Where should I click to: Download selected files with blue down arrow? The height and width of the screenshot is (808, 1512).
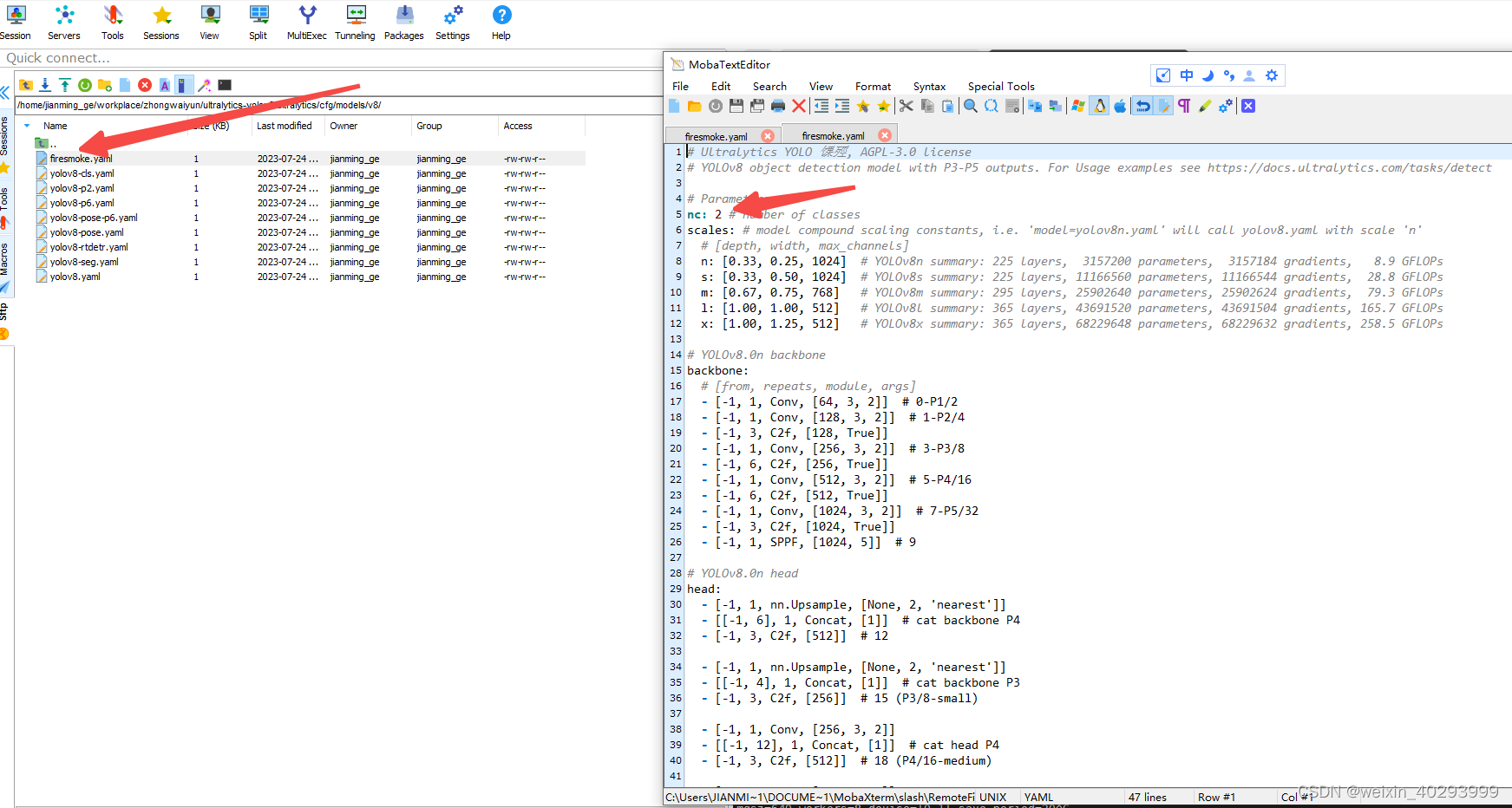click(45, 85)
